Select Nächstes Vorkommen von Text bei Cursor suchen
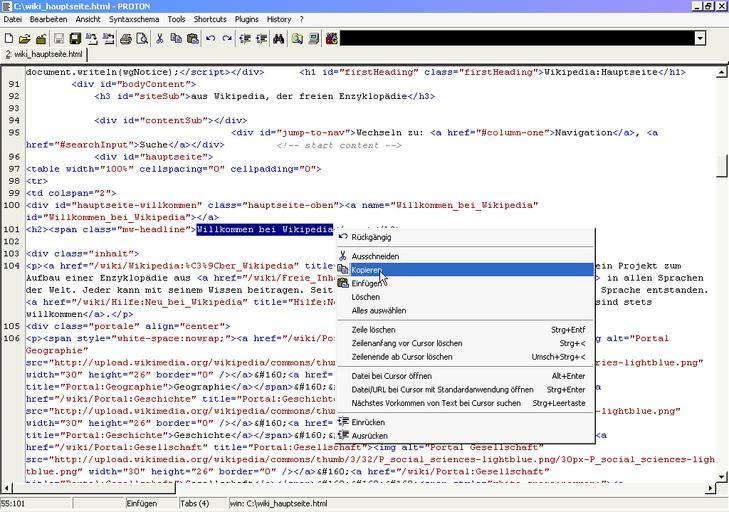Viewport: 729px width, 512px height. tap(466, 403)
